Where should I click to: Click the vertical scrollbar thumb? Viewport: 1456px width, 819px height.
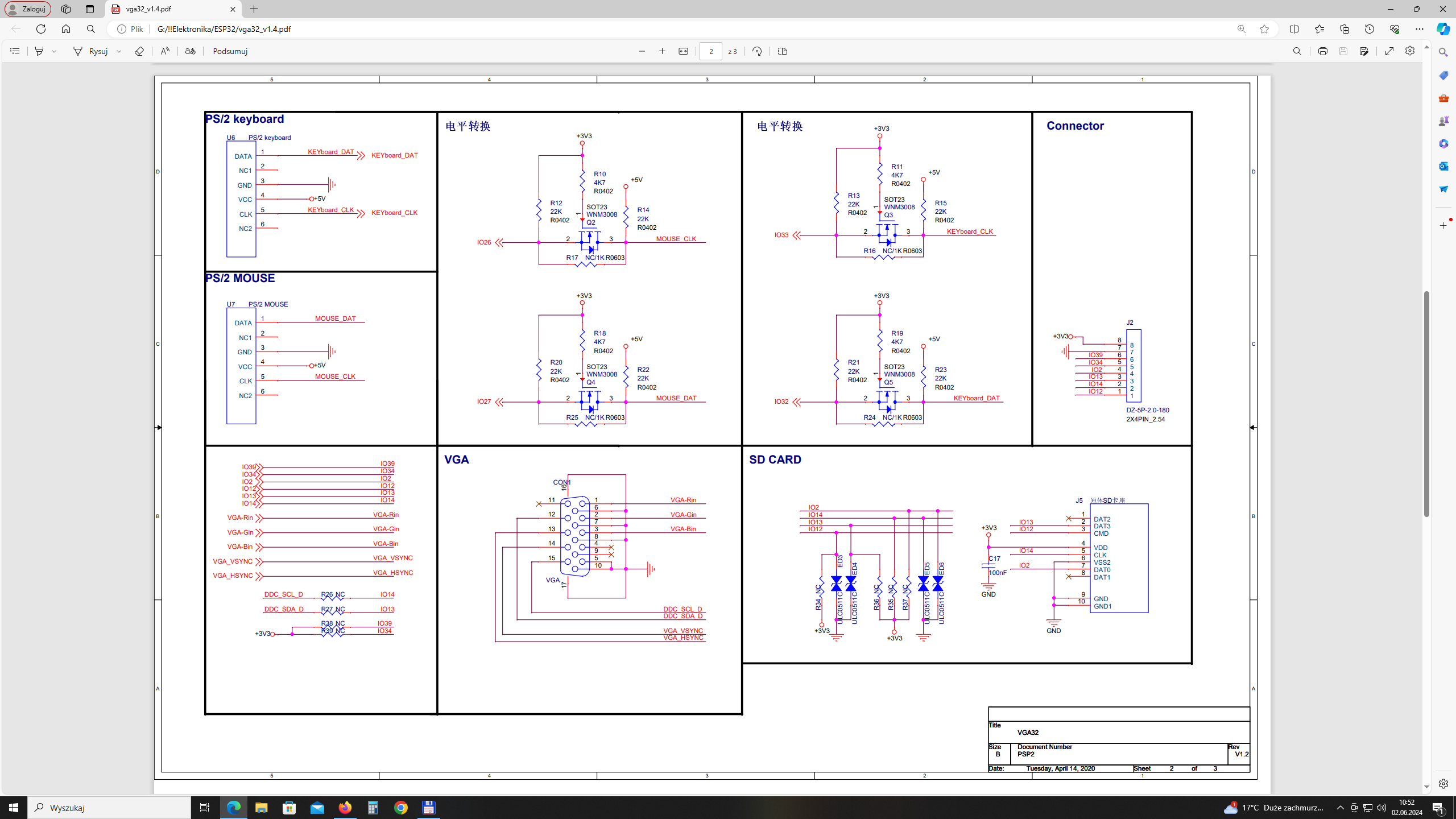coord(1426,404)
